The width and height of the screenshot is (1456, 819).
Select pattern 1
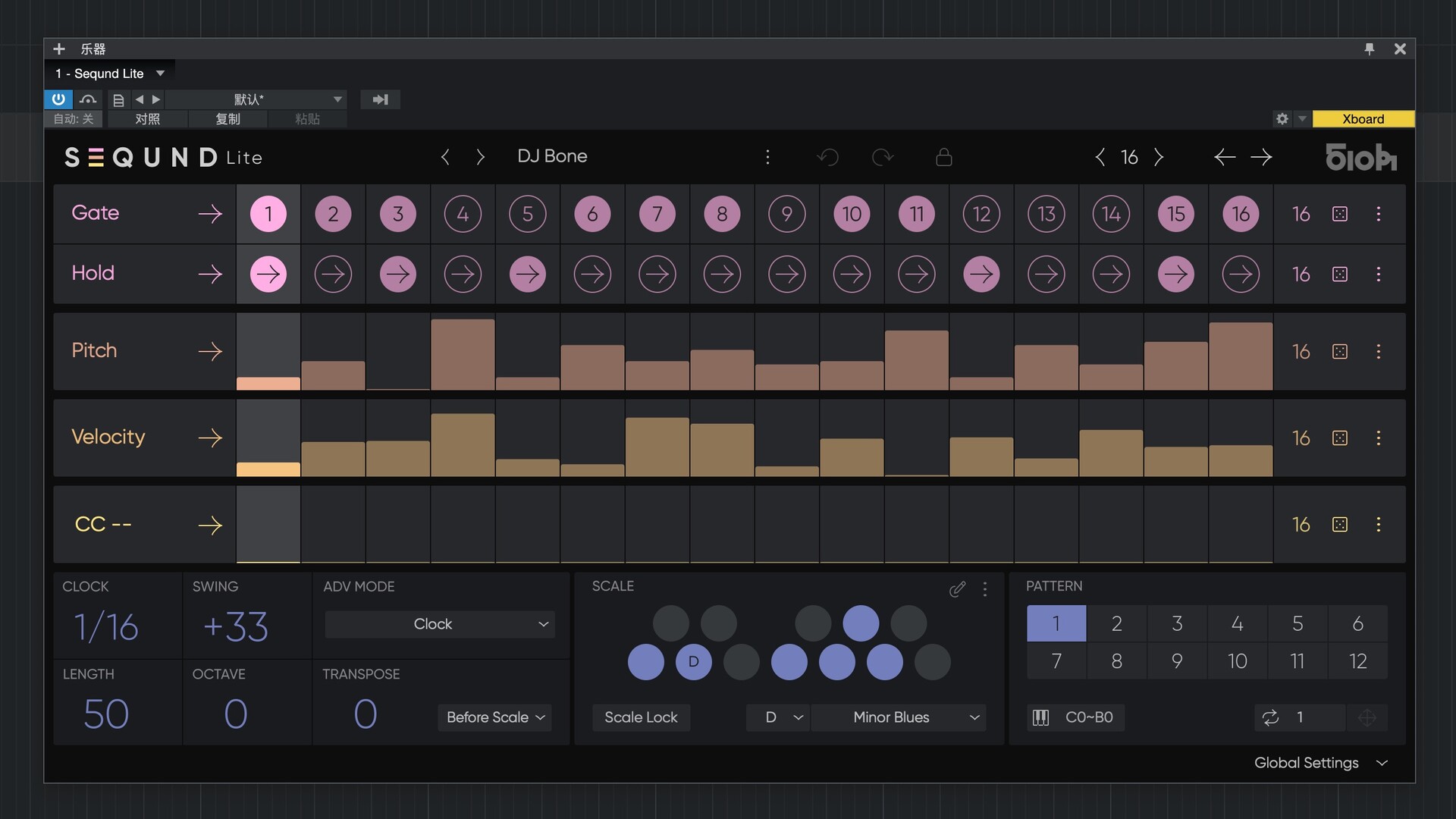[1056, 623]
